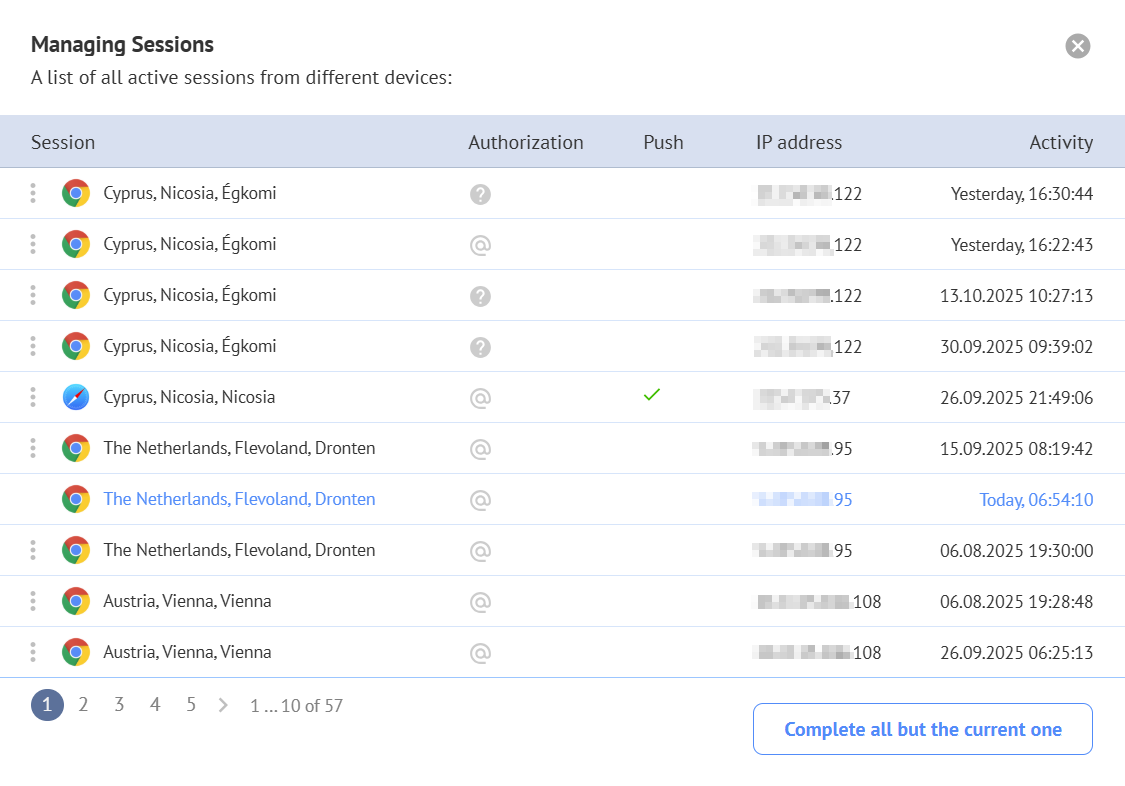The width and height of the screenshot is (1125, 786).
Task: Click the @ authorization icon for Safari session
Action: (480, 397)
